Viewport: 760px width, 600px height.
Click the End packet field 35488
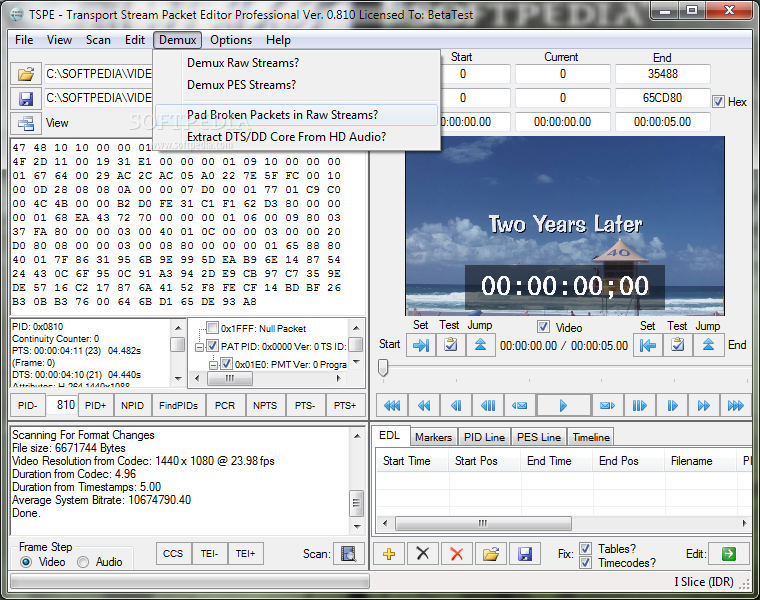[663, 74]
